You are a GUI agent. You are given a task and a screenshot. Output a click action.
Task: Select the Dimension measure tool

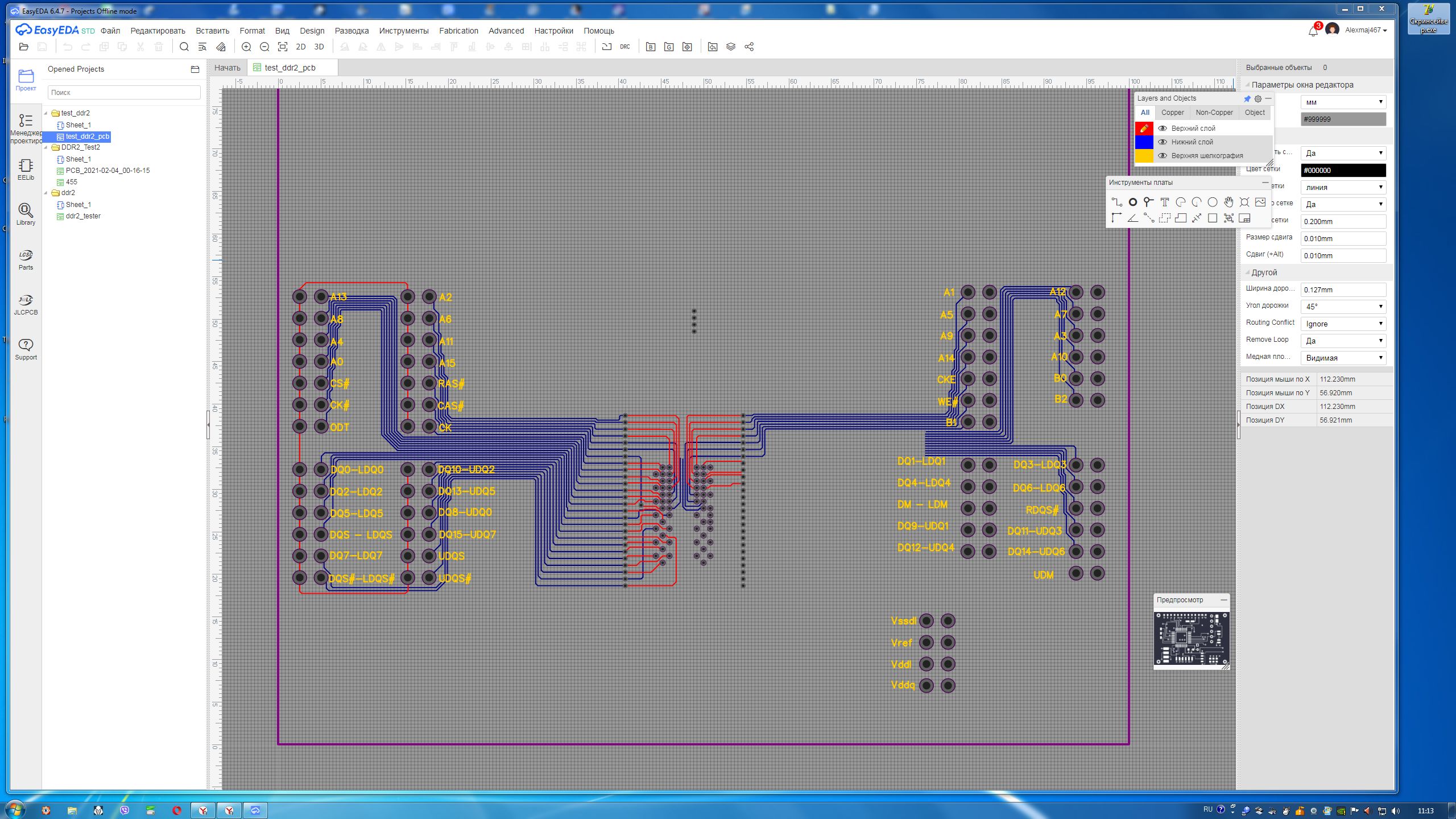(1196, 218)
